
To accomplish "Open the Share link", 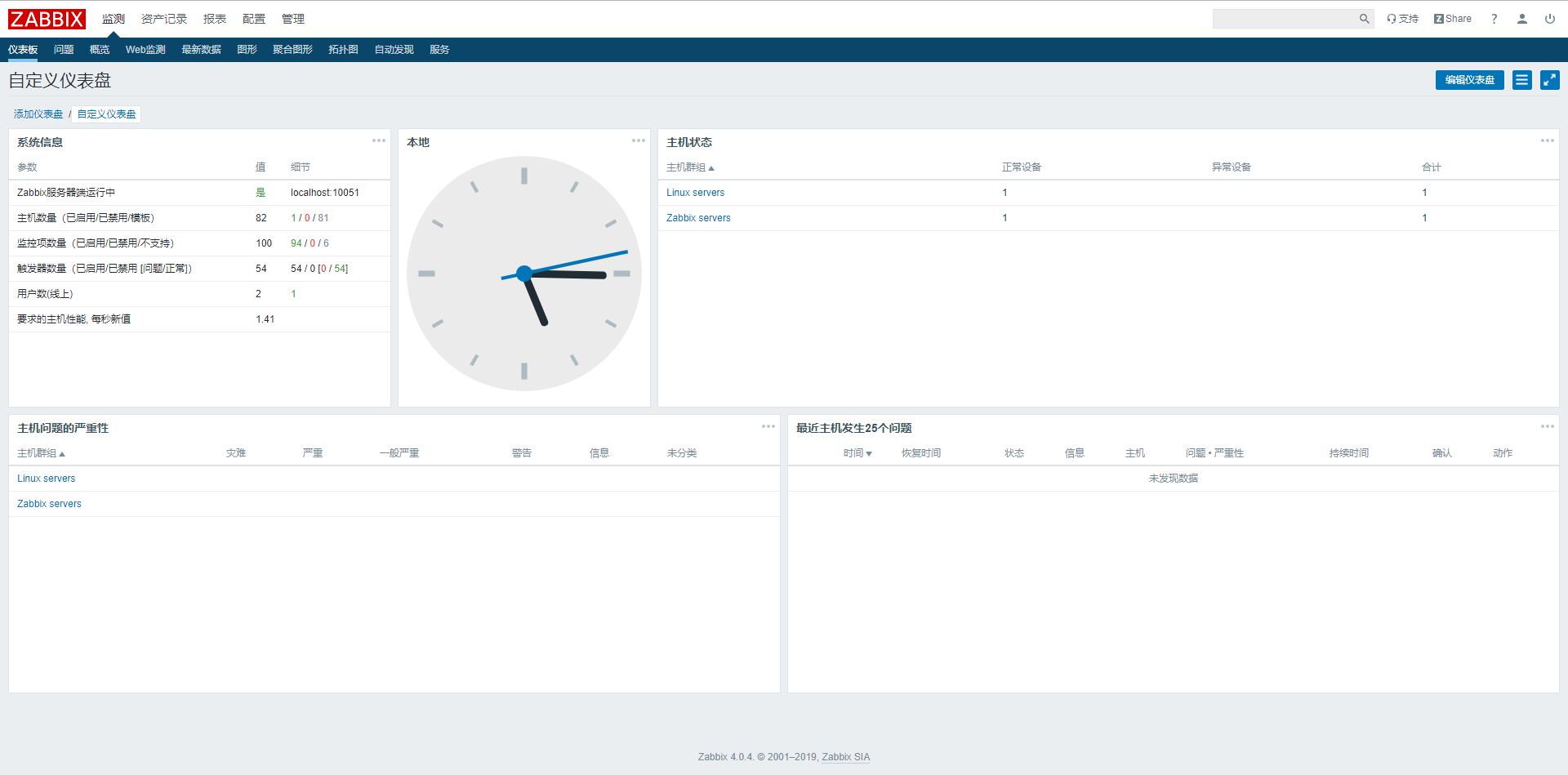I will pos(1453,19).
